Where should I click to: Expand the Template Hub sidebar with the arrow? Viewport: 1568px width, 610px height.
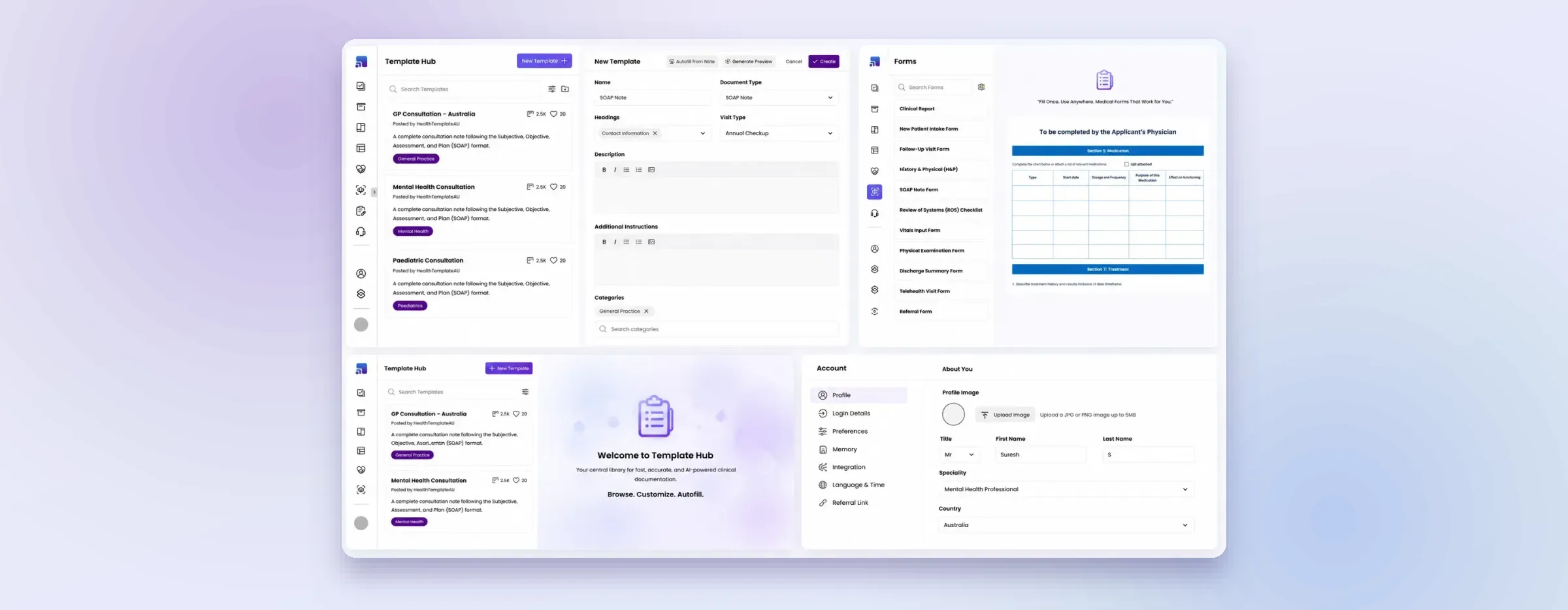pos(374,192)
